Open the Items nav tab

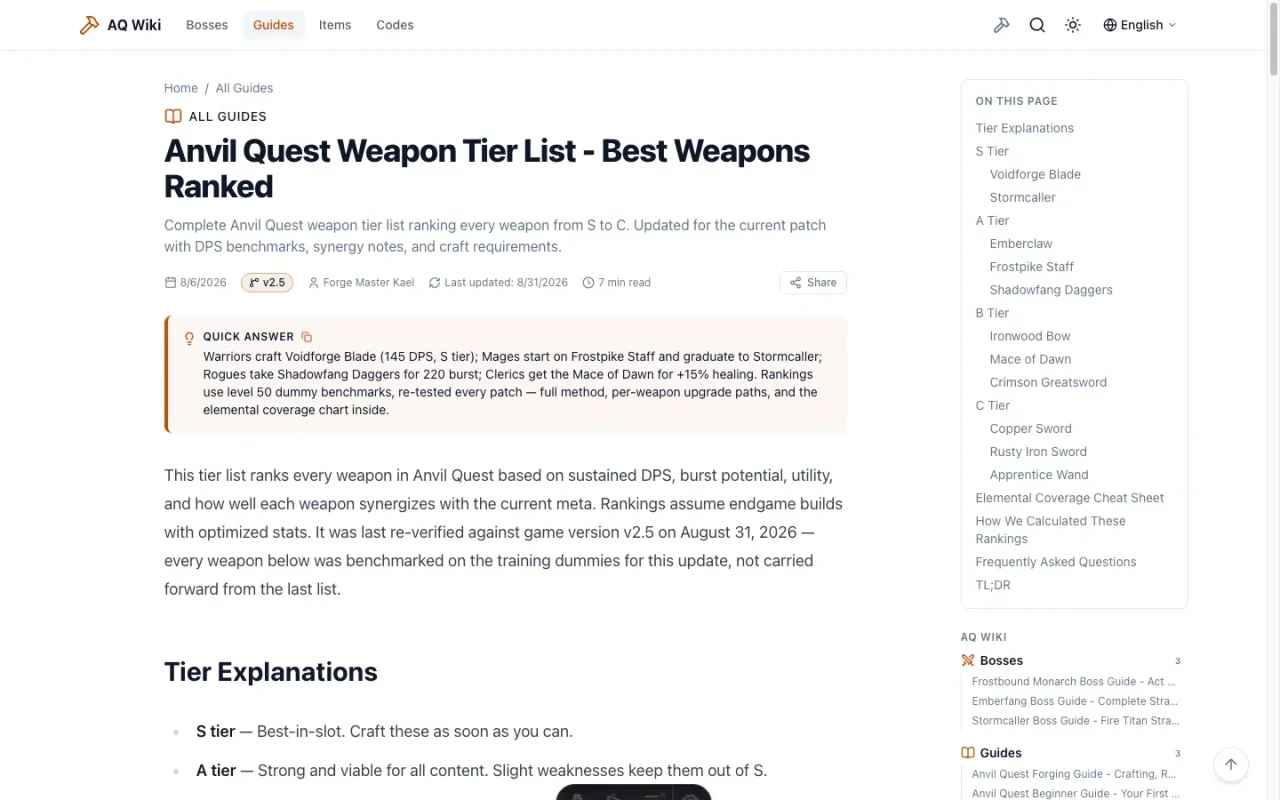point(335,25)
